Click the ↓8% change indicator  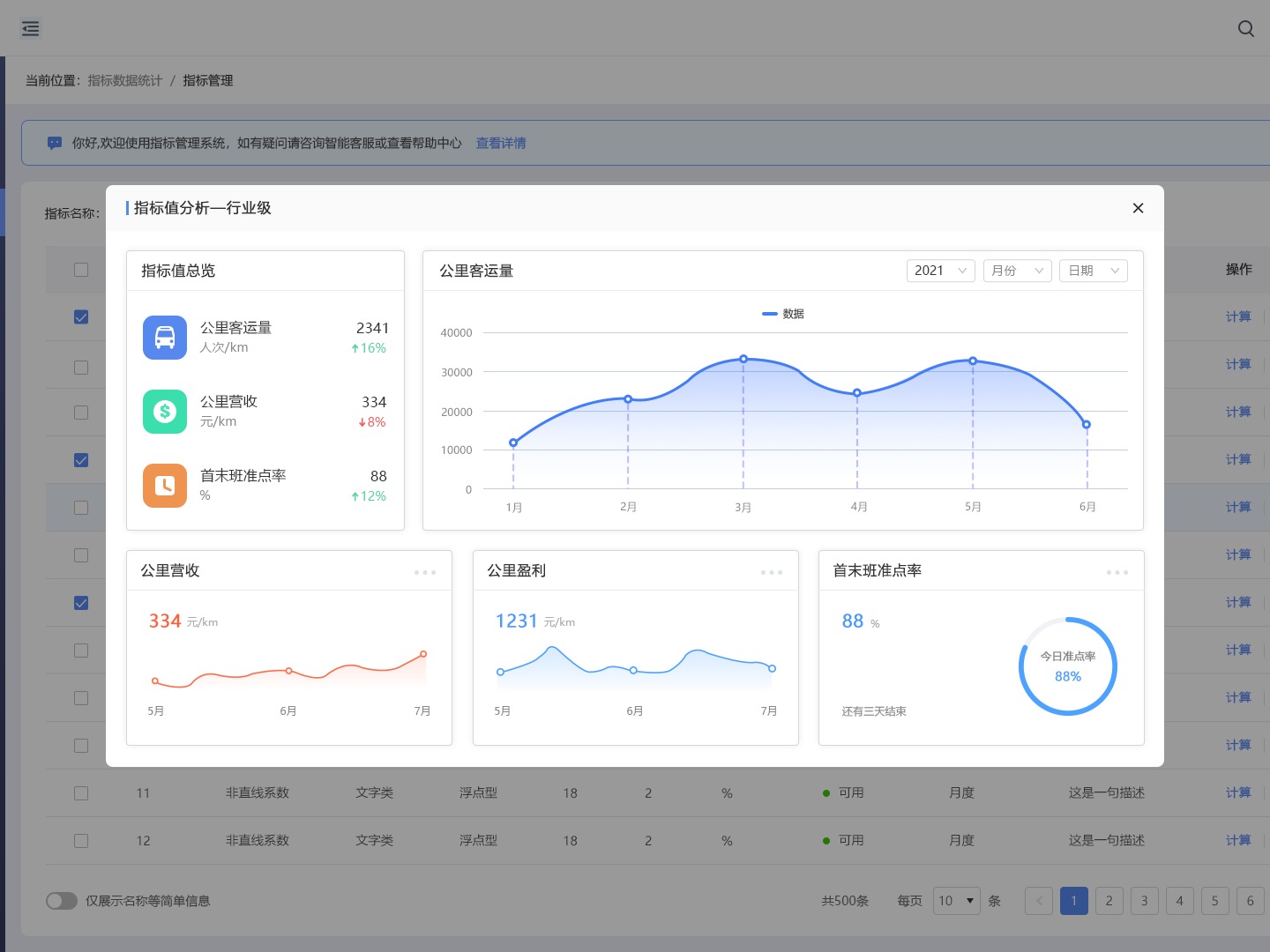(x=372, y=422)
